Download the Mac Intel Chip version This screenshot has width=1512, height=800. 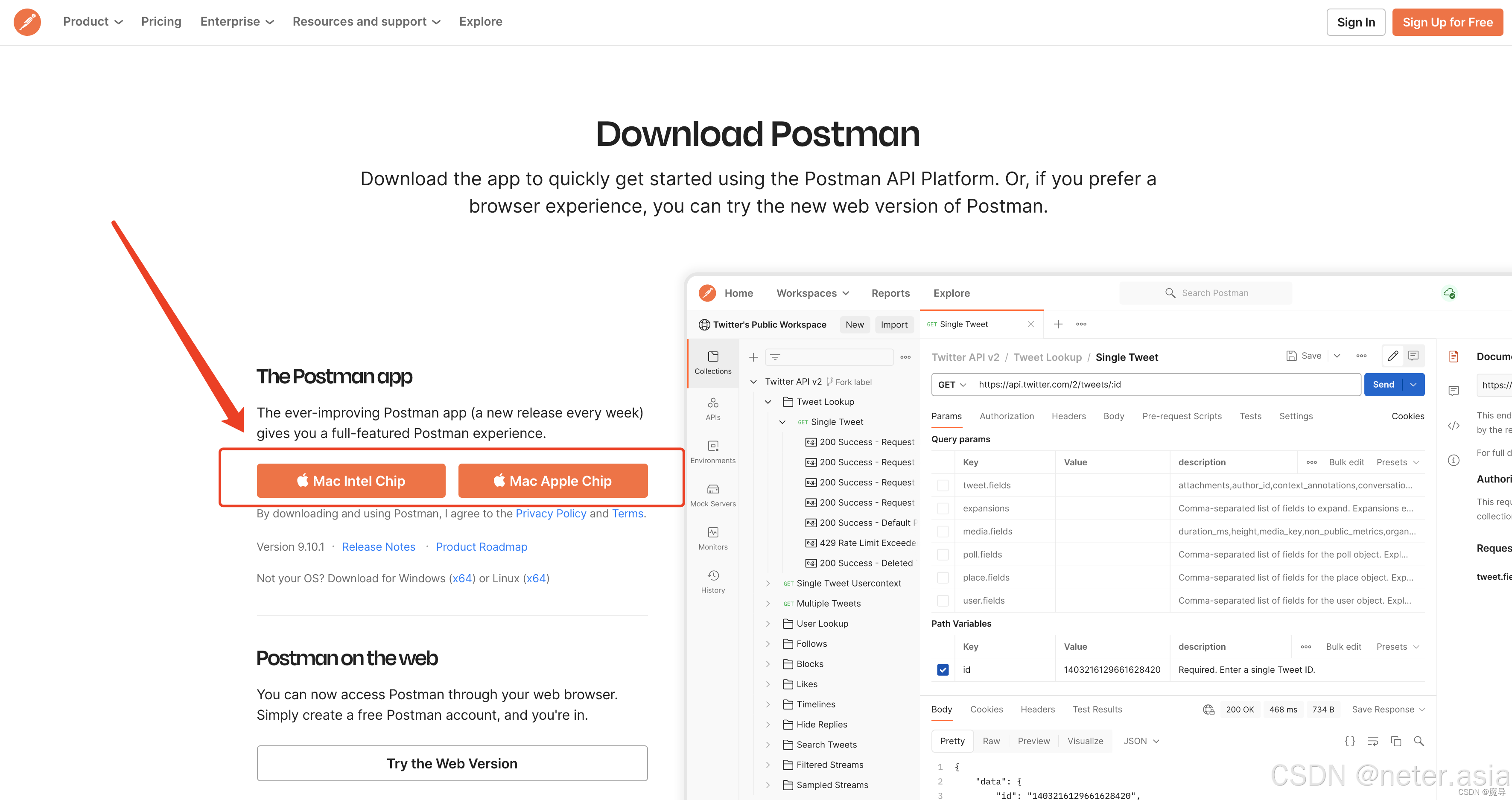pos(351,481)
